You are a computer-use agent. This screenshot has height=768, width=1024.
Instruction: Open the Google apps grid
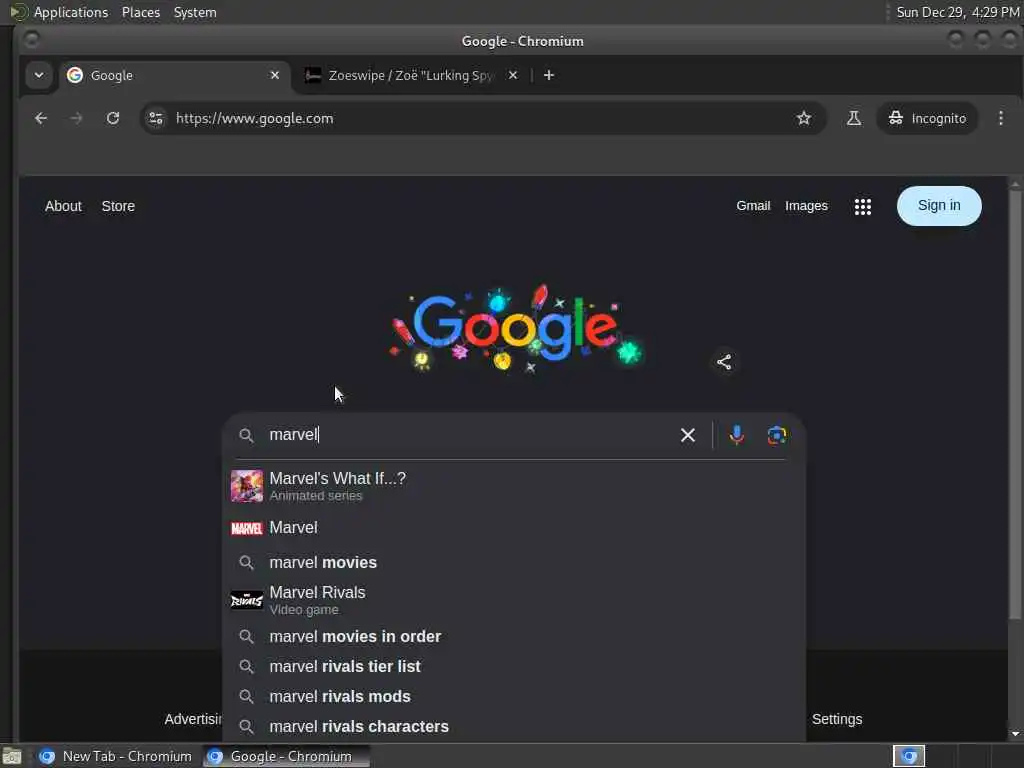(x=863, y=206)
